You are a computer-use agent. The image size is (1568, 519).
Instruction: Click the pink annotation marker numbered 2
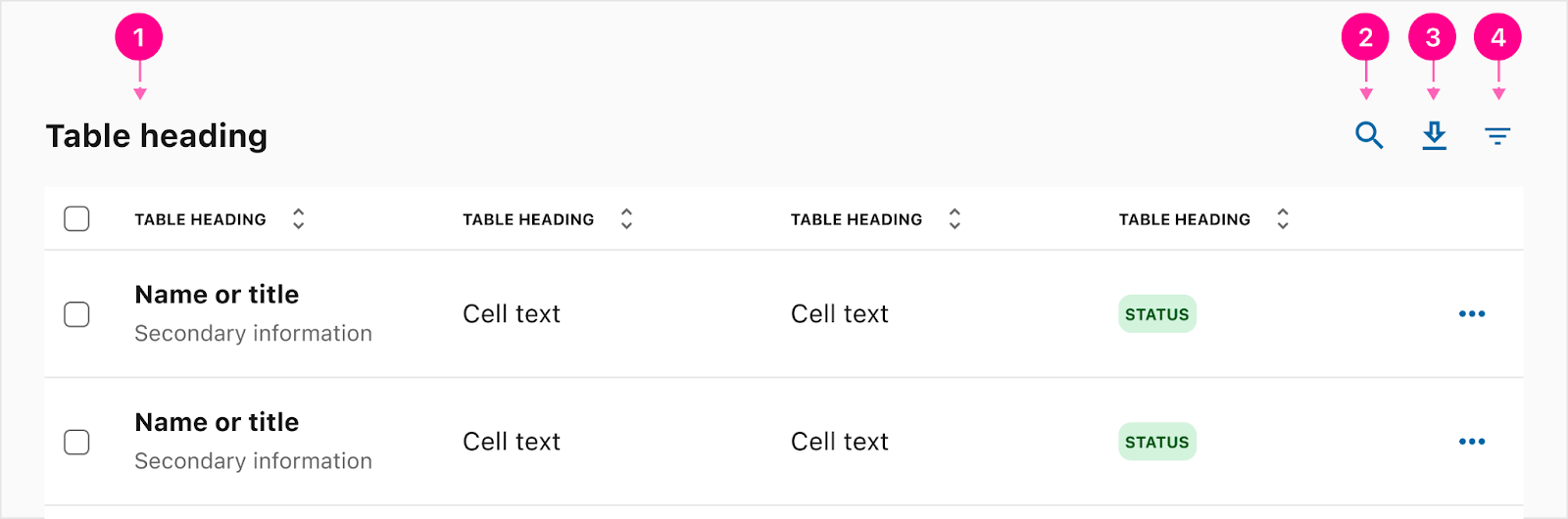click(x=1365, y=37)
